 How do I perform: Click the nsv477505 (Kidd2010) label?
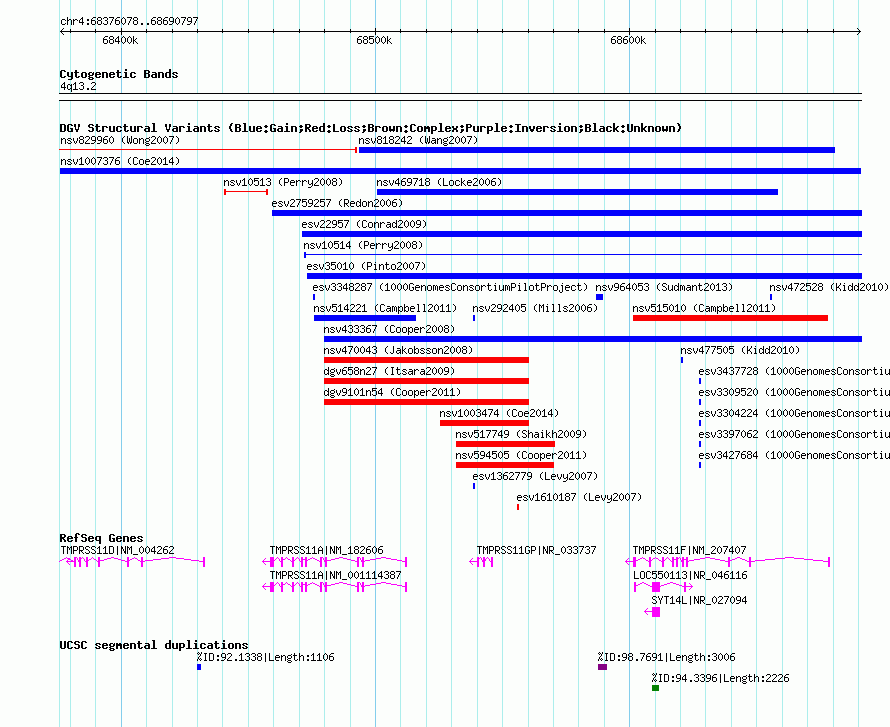740,350
